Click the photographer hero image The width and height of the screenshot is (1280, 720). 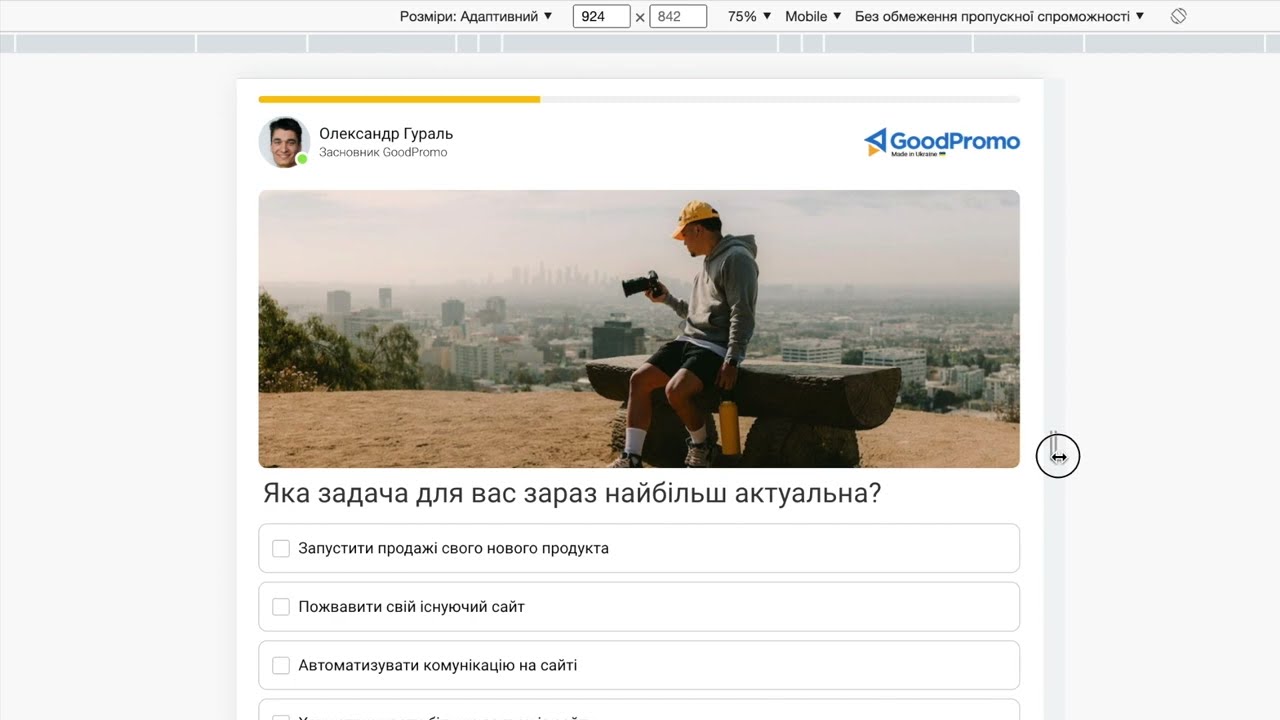[639, 329]
